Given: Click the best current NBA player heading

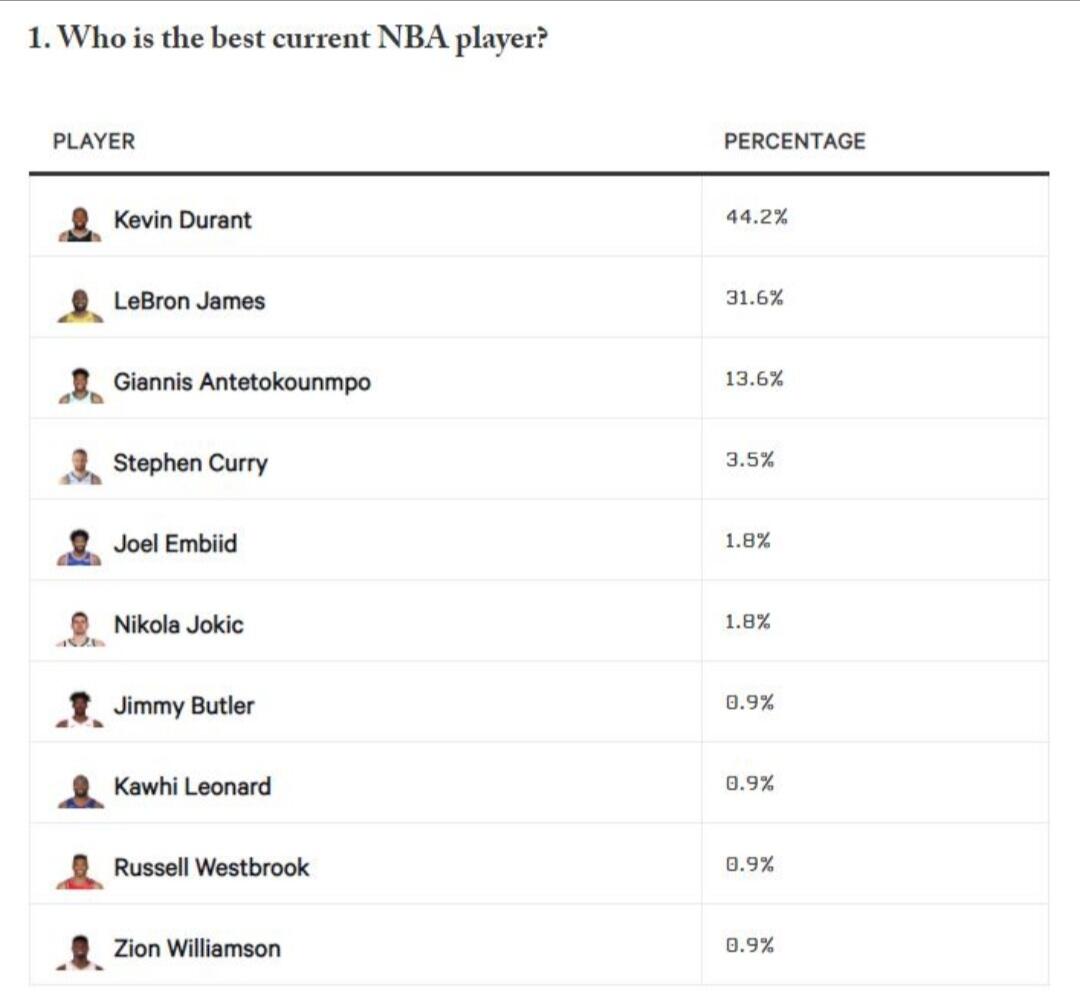Looking at the screenshot, I should pos(290,40).
